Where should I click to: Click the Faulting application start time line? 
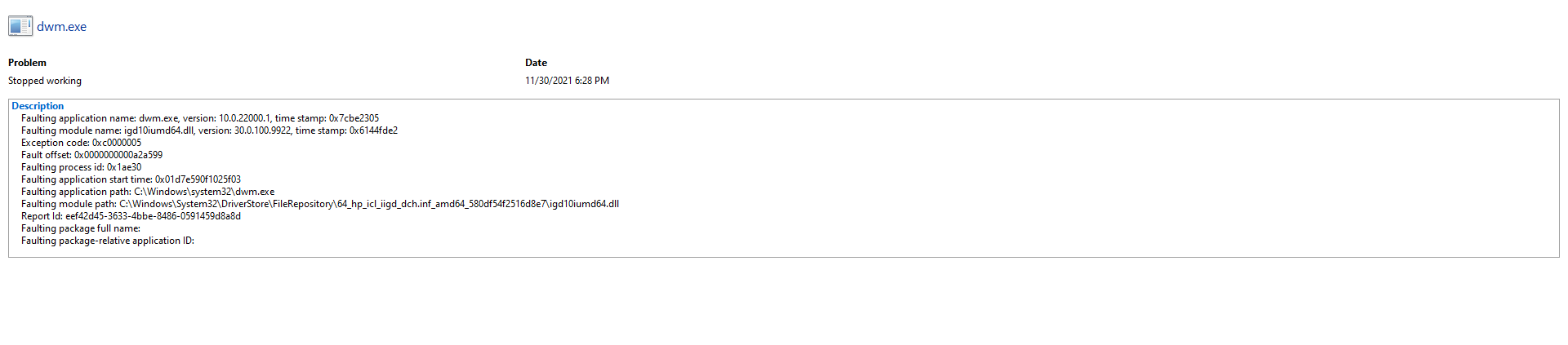[131, 179]
